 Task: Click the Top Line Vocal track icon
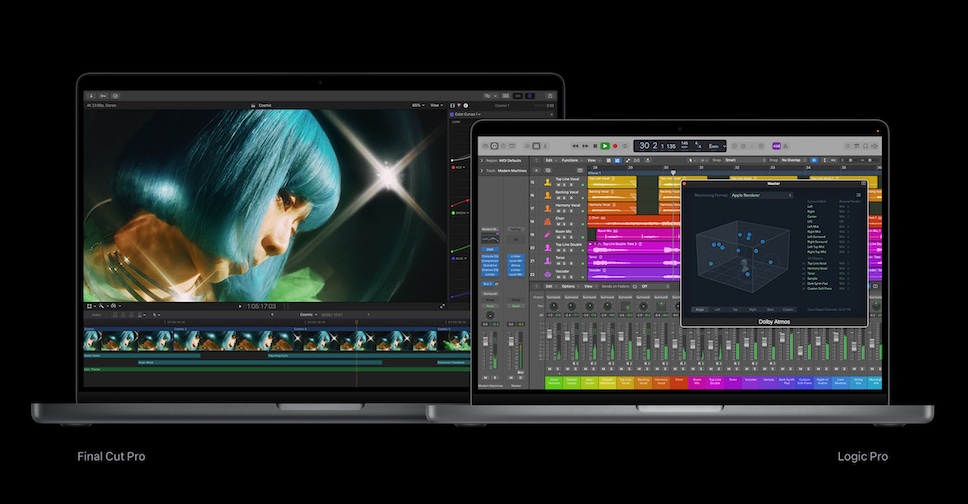click(x=548, y=181)
